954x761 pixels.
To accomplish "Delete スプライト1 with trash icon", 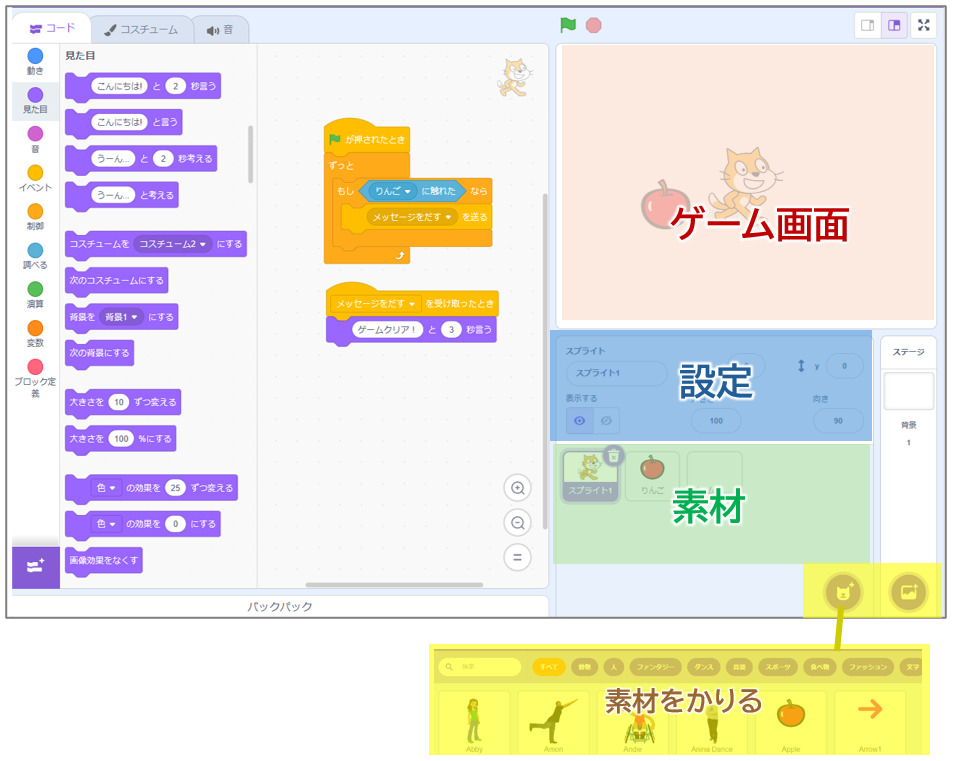I will (x=614, y=455).
